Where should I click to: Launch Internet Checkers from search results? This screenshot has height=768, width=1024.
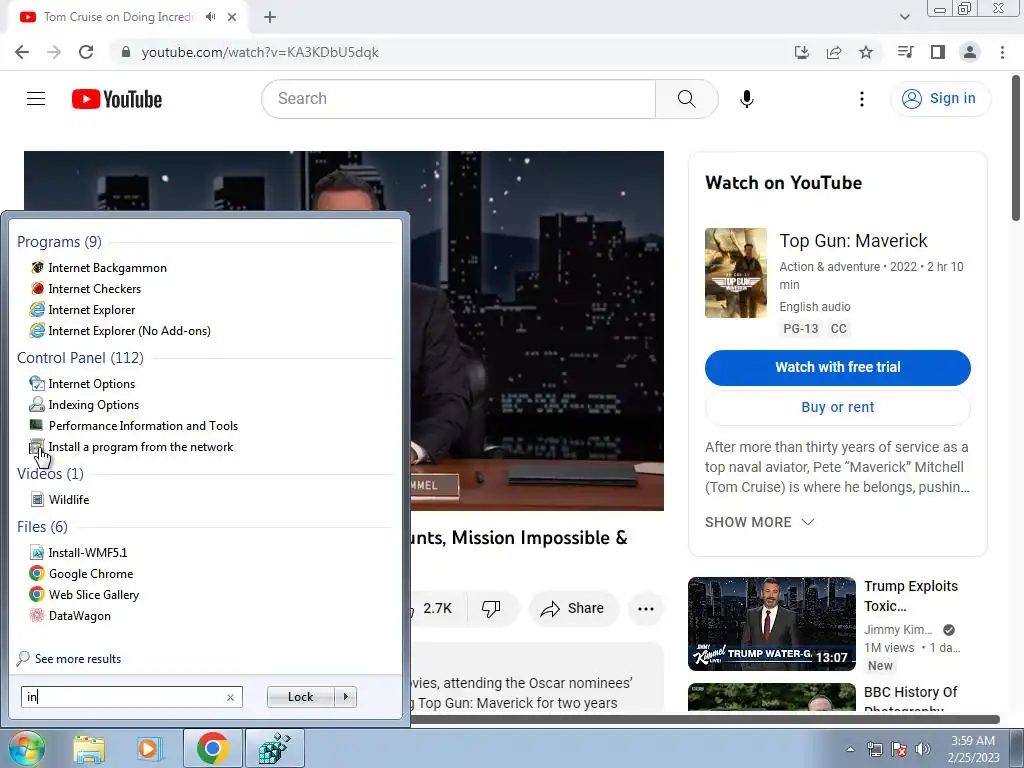(94, 289)
